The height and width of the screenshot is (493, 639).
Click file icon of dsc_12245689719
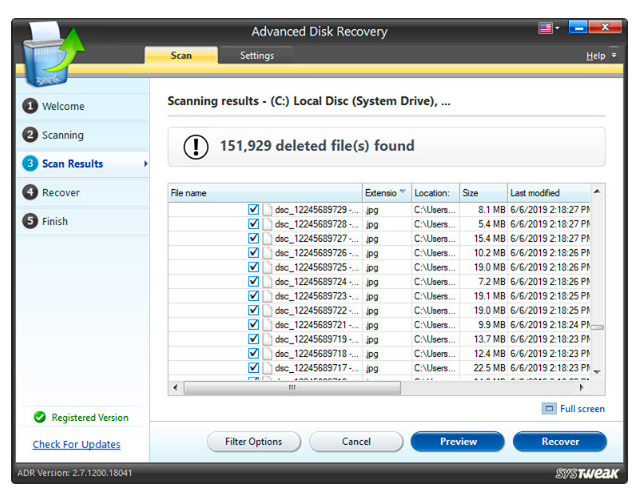(267, 339)
